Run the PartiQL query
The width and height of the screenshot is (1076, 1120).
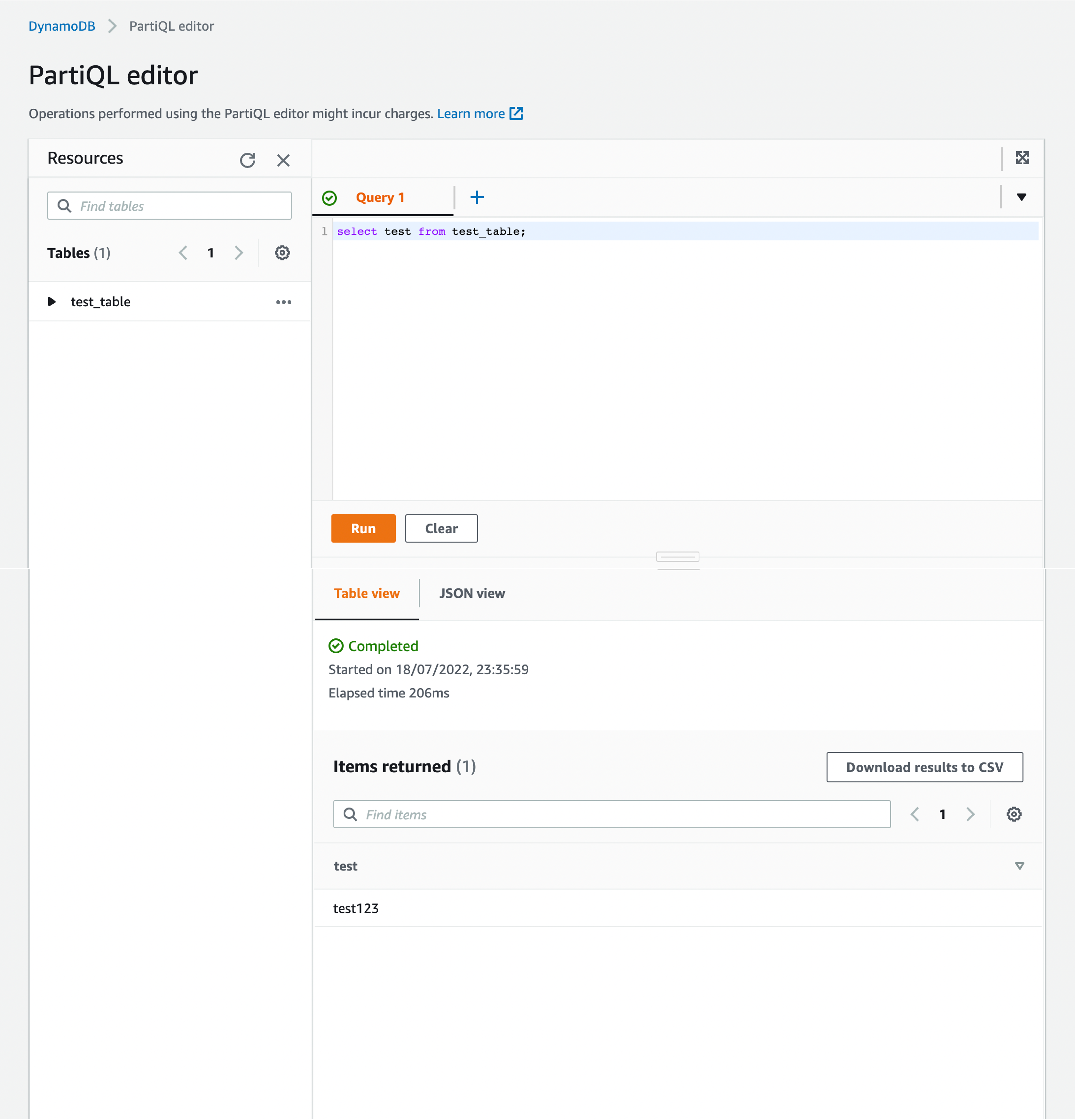coord(363,529)
